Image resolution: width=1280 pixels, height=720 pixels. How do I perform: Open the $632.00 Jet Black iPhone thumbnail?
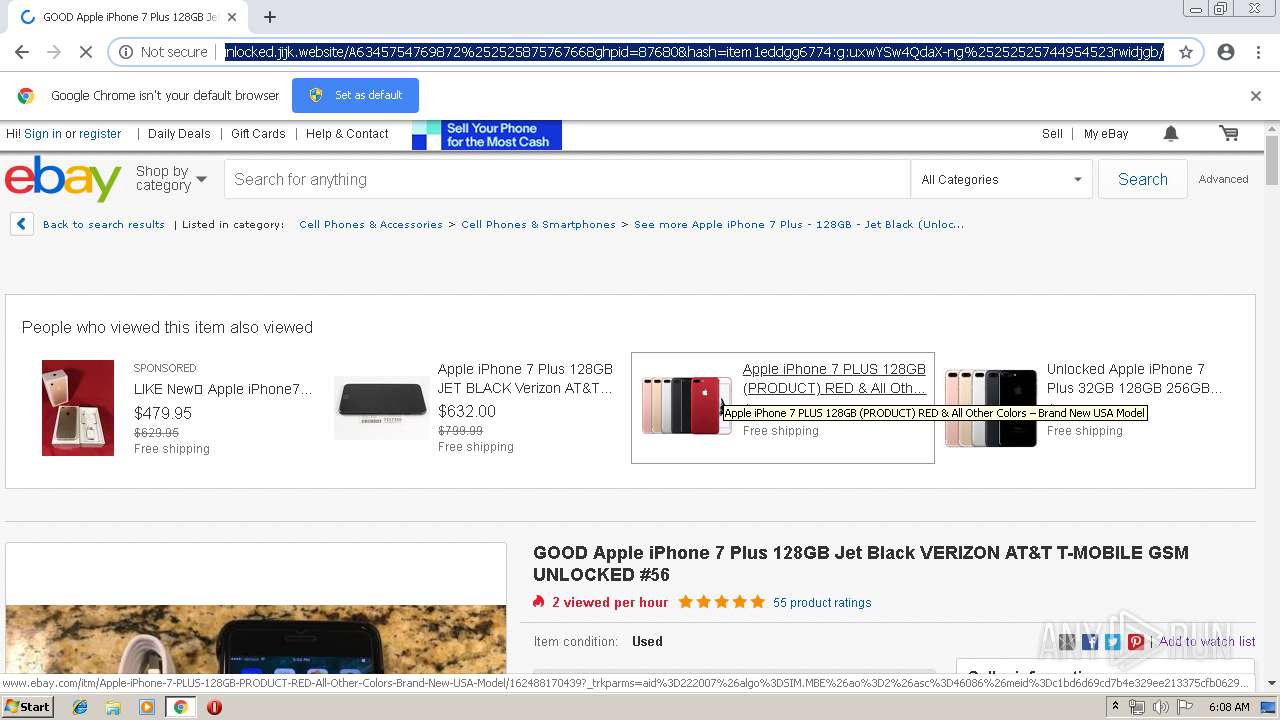382,408
